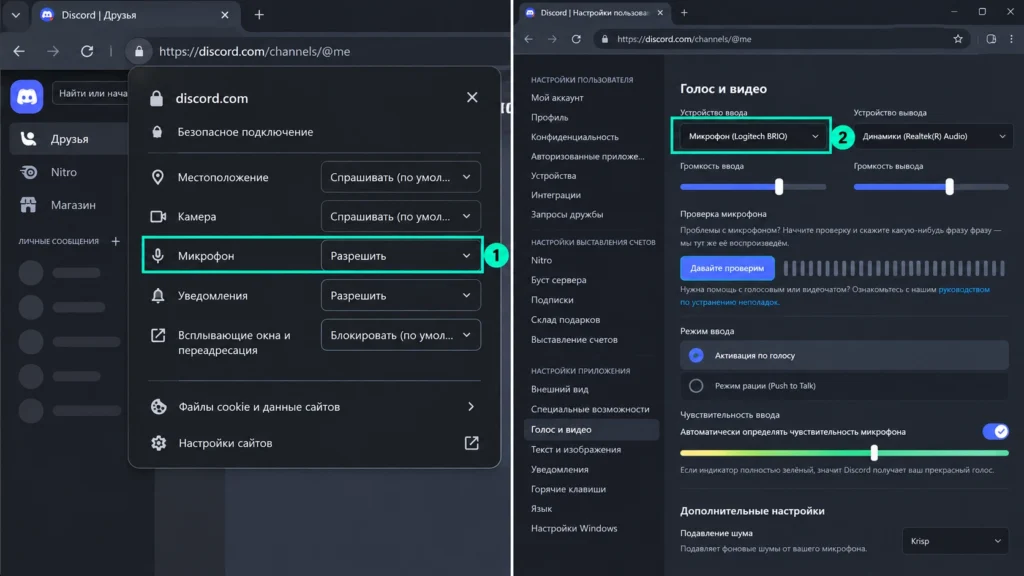The image size is (1024, 576).
Task: Open Горячие клавиши settings
Action: coord(568,489)
